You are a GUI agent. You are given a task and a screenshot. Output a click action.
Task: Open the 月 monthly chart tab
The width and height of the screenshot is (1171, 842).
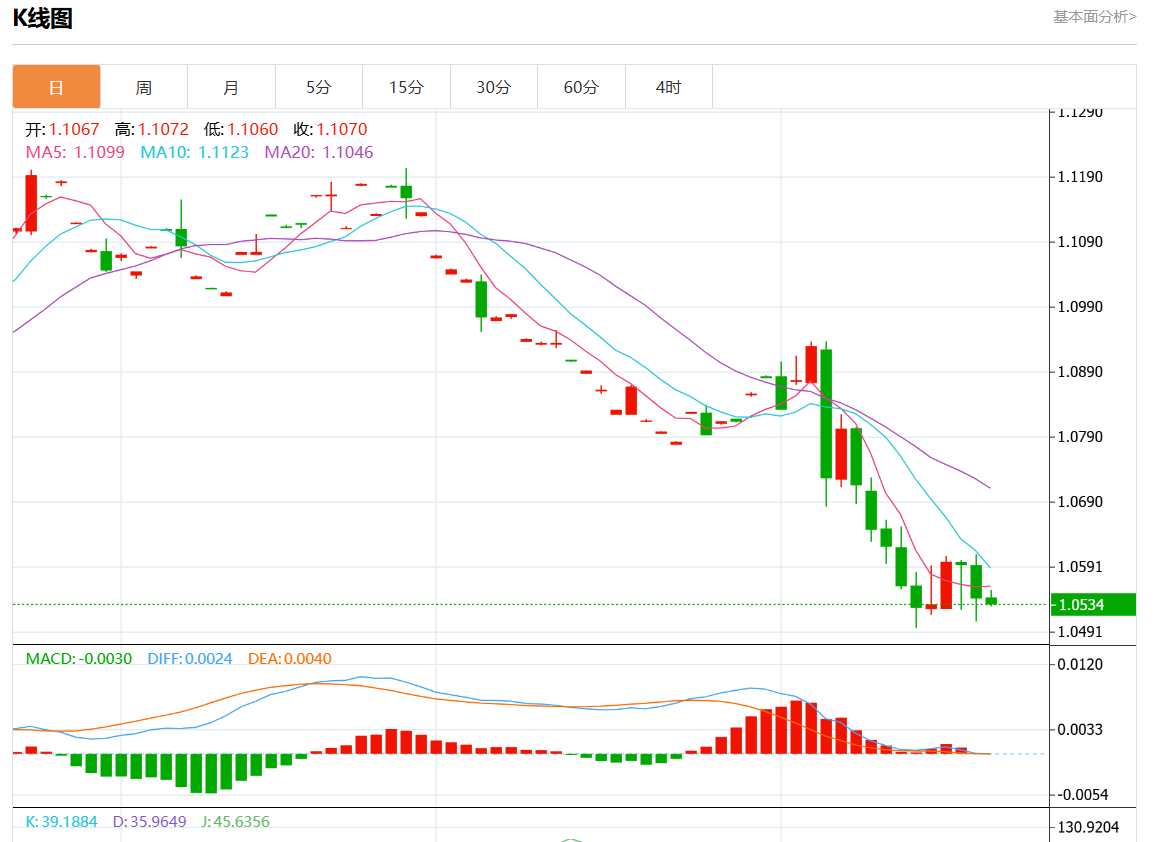point(231,87)
